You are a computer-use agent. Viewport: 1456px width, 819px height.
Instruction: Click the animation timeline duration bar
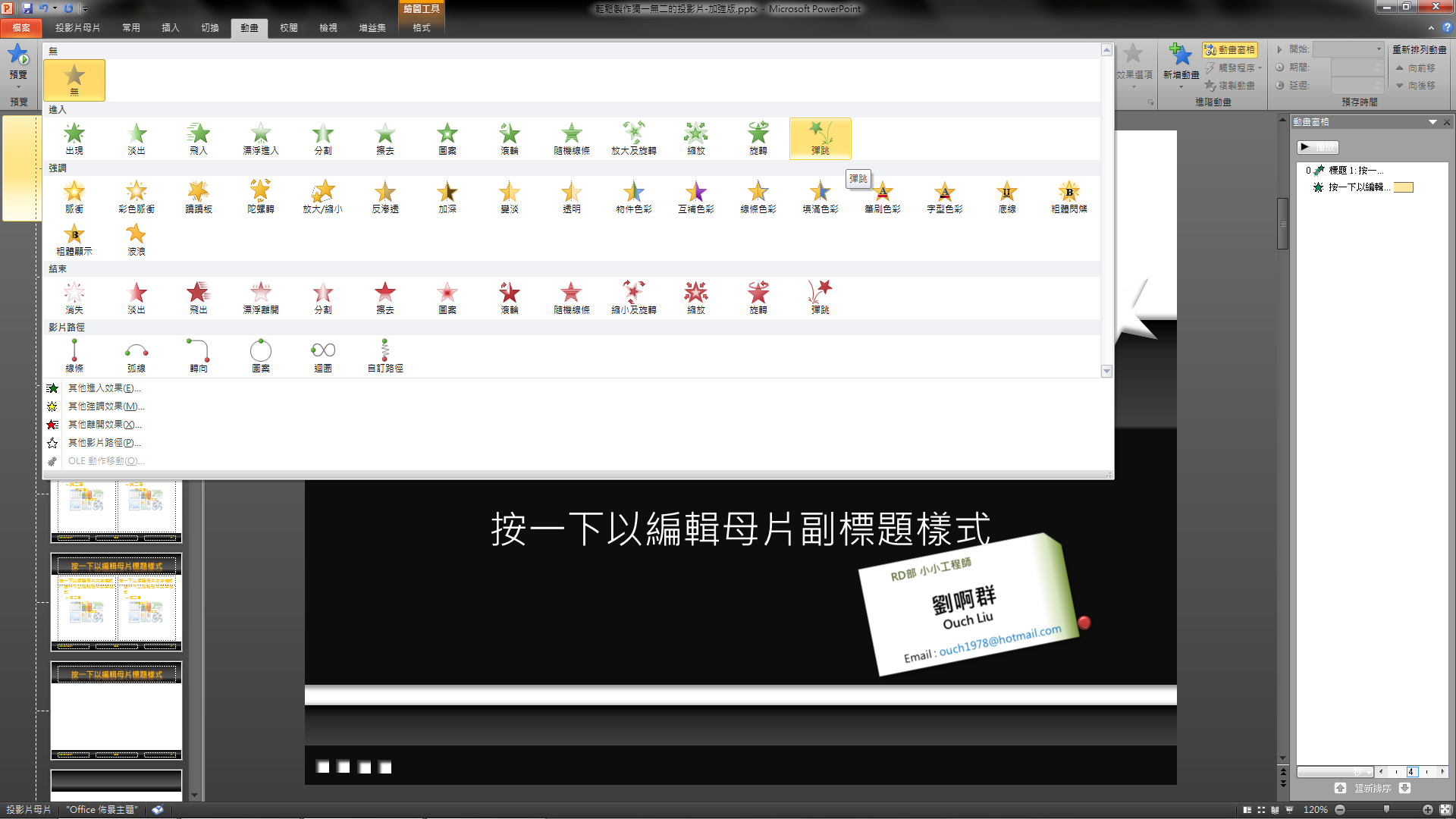pos(1404,187)
